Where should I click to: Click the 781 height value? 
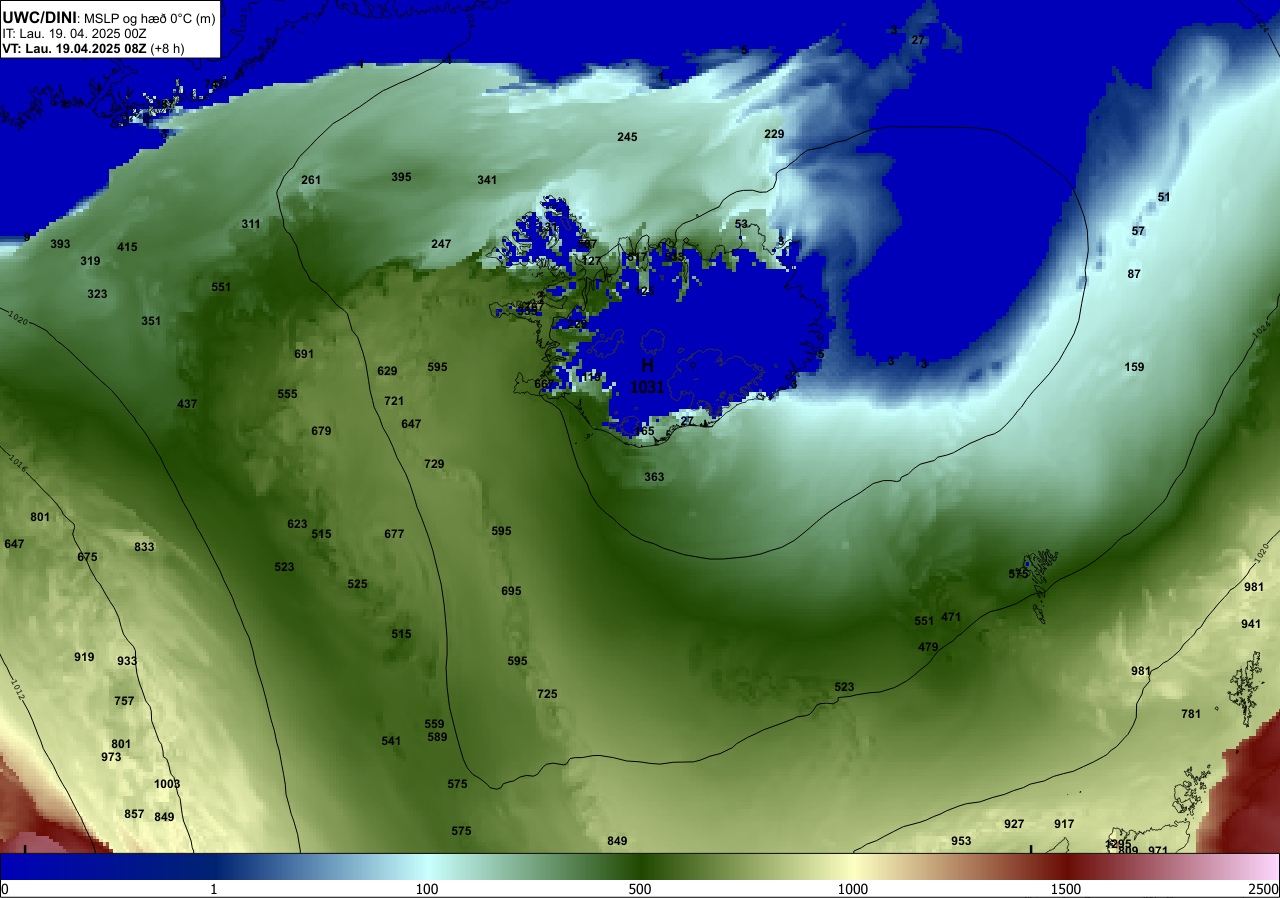coord(1191,714)
